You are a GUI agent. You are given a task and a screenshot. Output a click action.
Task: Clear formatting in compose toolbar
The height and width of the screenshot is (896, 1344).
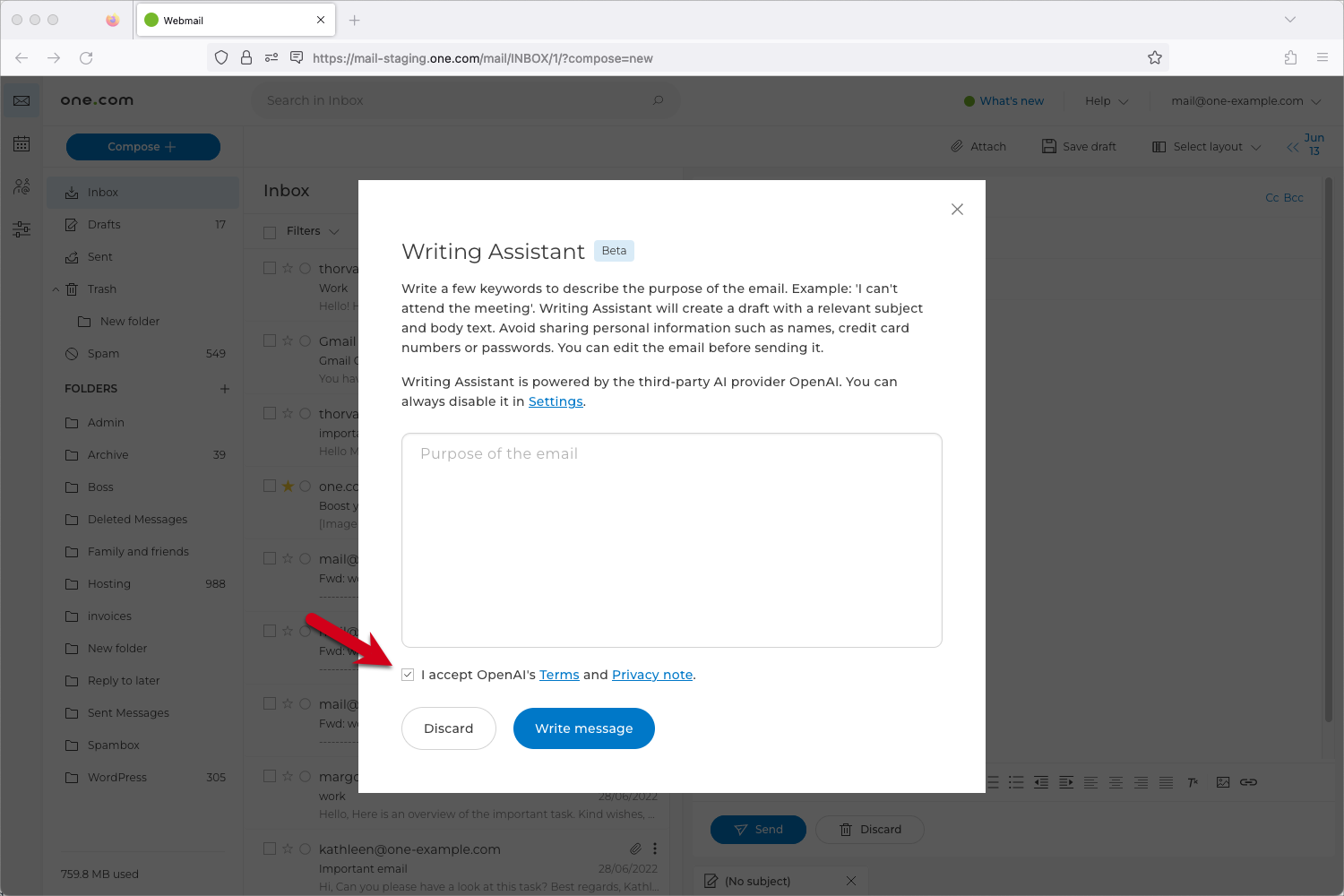click(1193, 782)
